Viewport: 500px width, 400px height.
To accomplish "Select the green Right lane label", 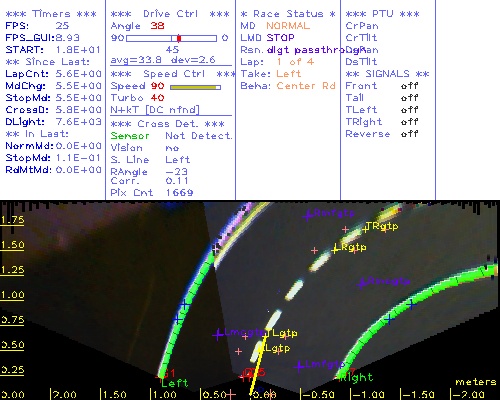I will point(356,377).
